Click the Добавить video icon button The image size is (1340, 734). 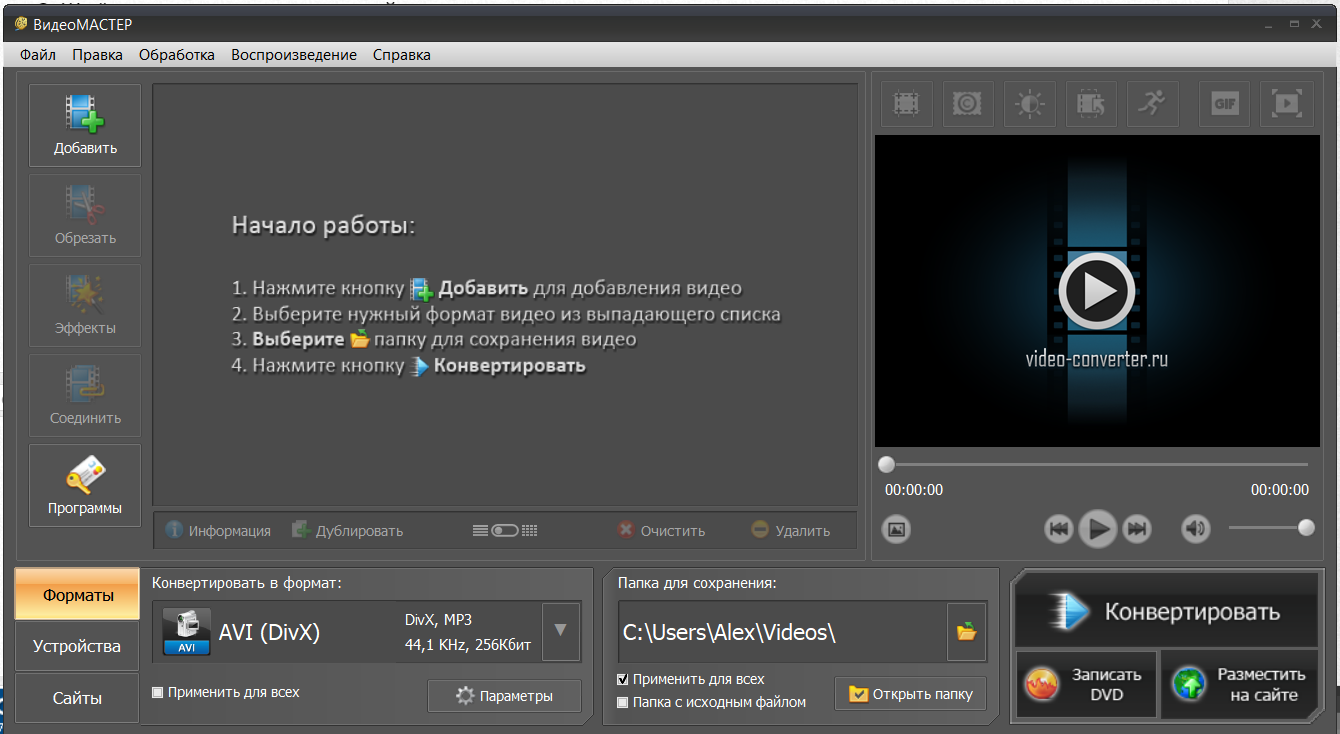click(x=85, y=125)
